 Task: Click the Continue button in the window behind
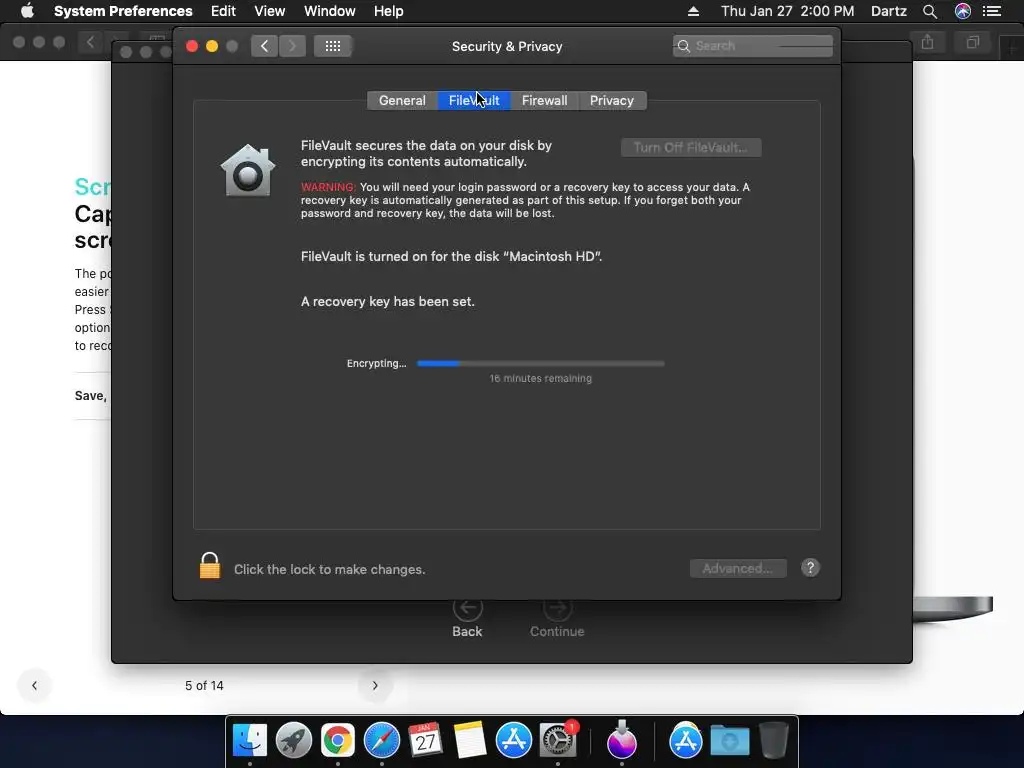click(556, 618)
